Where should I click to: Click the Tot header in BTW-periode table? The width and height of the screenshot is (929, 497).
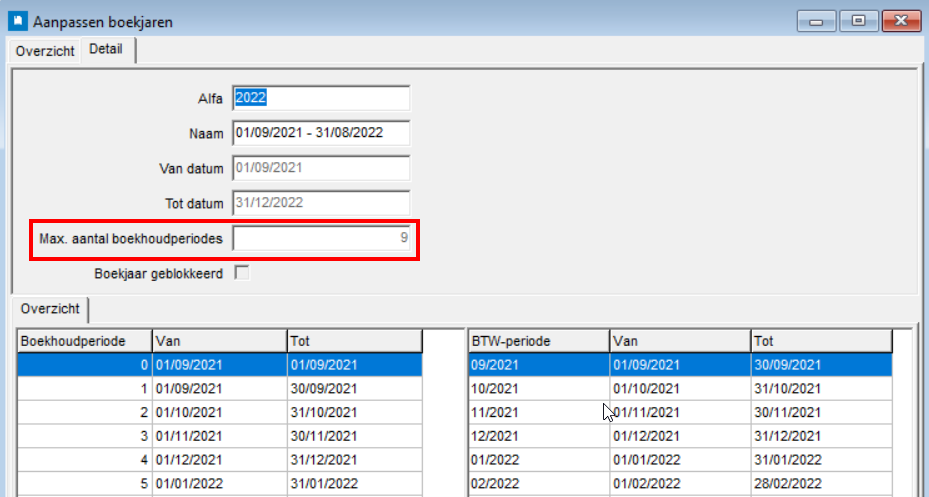pos(820,340)
